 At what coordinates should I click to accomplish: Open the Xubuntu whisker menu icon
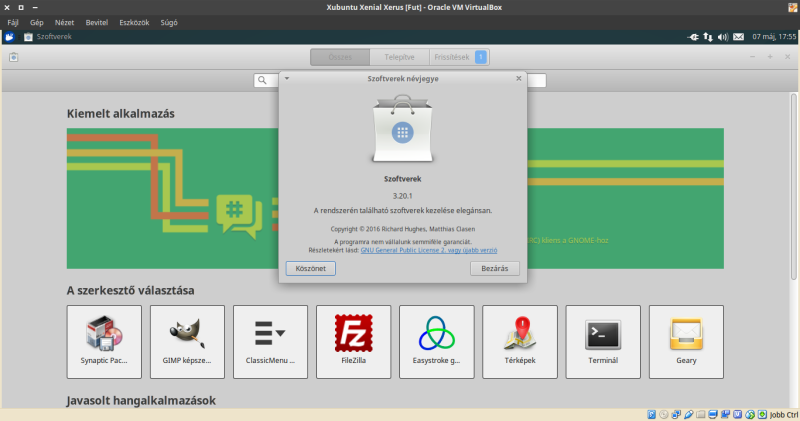tap(9, 37)
